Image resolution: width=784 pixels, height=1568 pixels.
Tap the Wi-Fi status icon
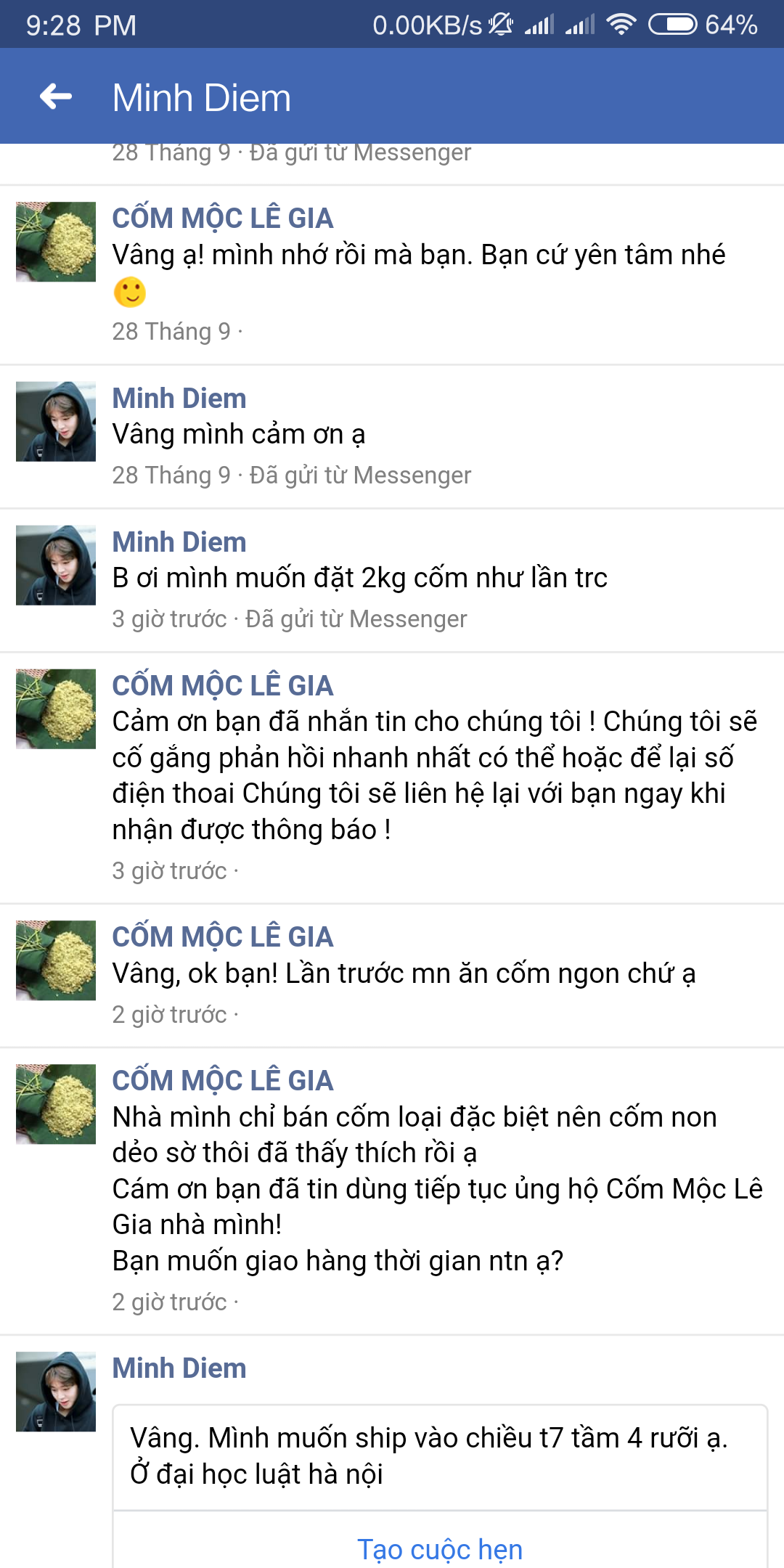tap(621, 25)
